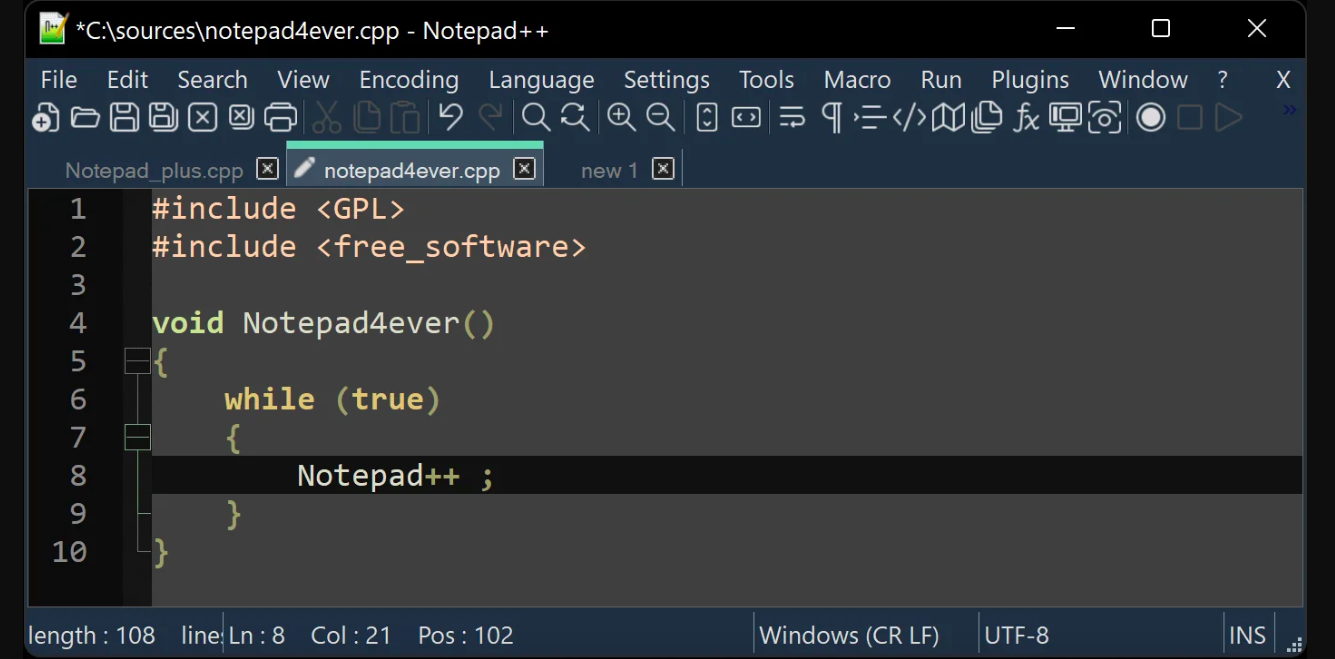This screenshot has height=659, width=1335.
Task: Start macro recording with record button
Action: pyautogui.click(x=1151, y=118)
